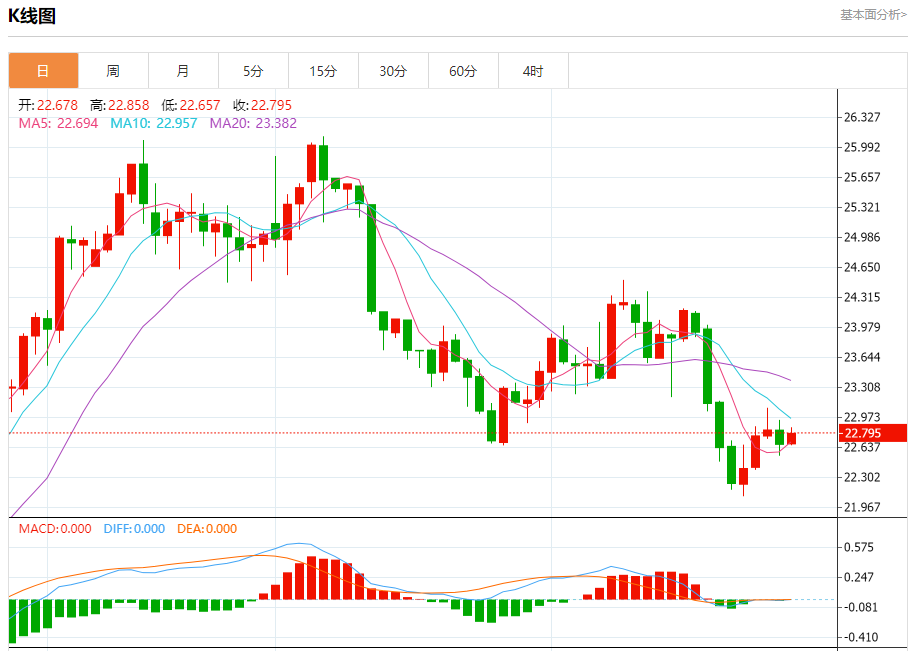Image resolution: width=917 pixels, height=651 pixels.
Task: Click the 23.308 price axis label
Action: (862, 387)
